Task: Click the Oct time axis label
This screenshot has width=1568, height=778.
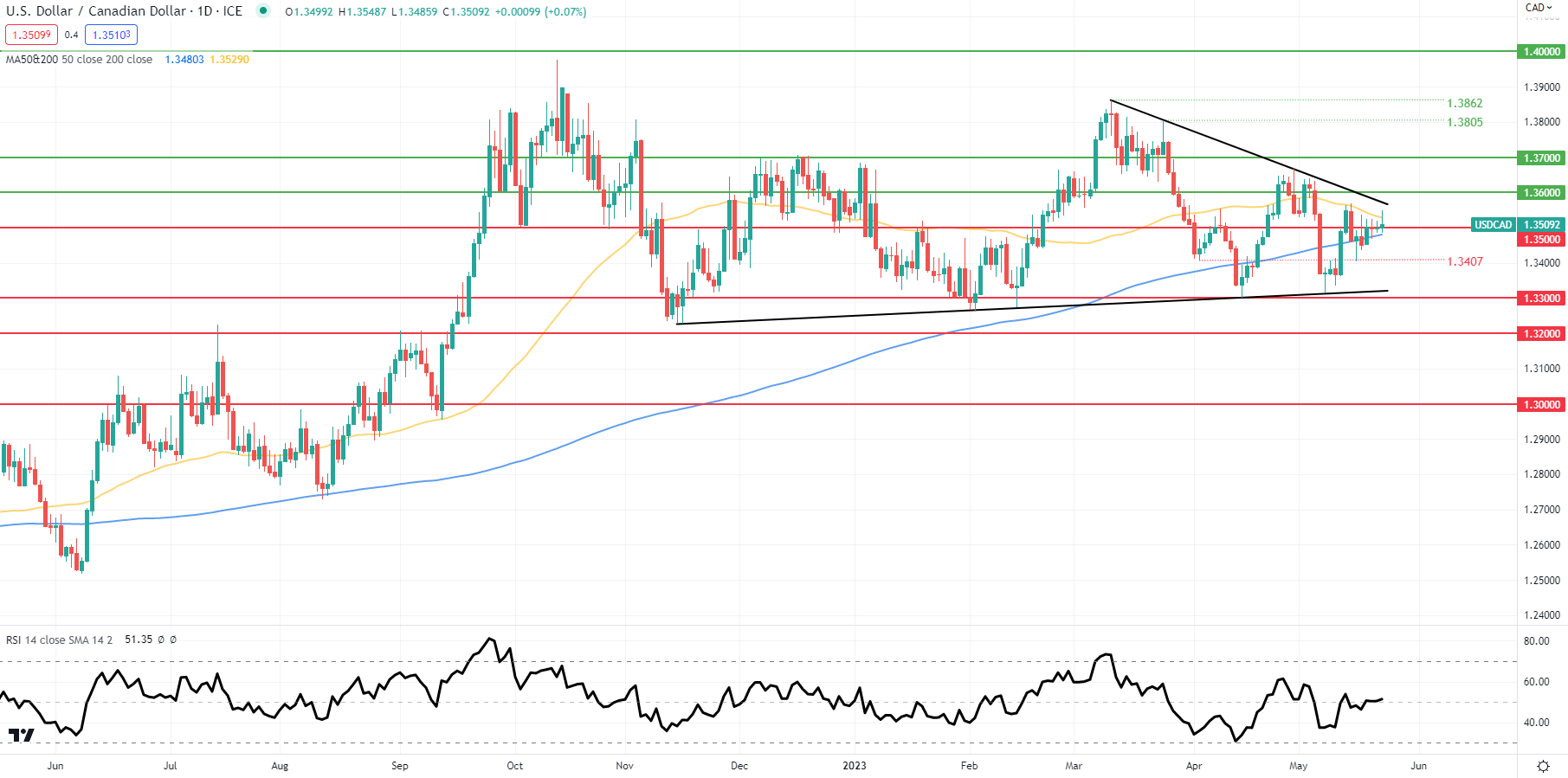Action: click(515, 766)
